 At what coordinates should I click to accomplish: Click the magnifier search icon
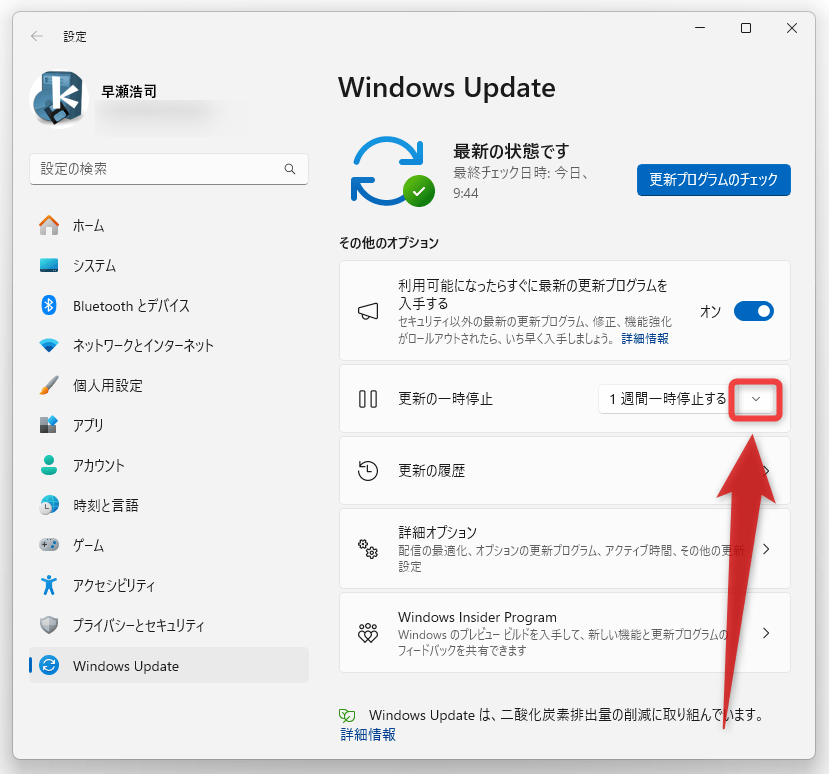click(290, 169)
